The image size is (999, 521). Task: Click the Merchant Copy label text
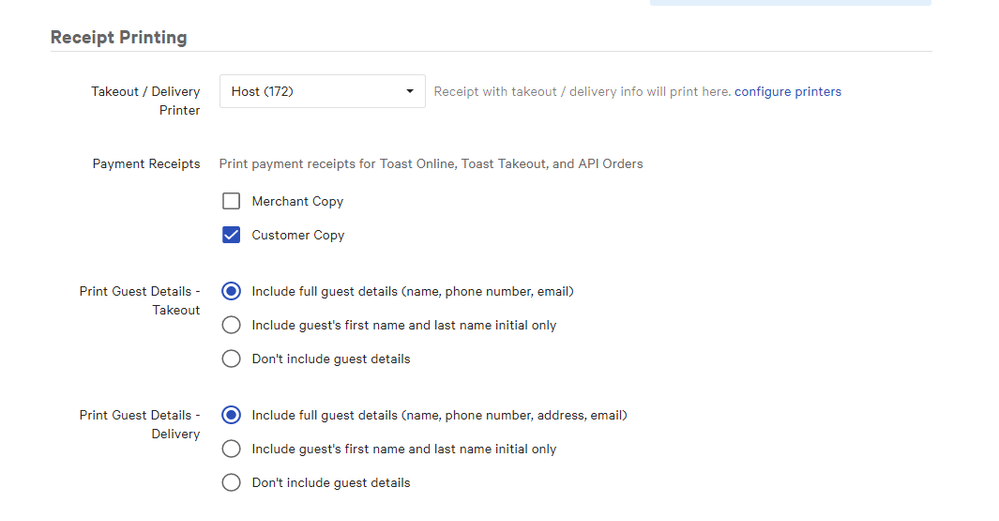point(297,202)
